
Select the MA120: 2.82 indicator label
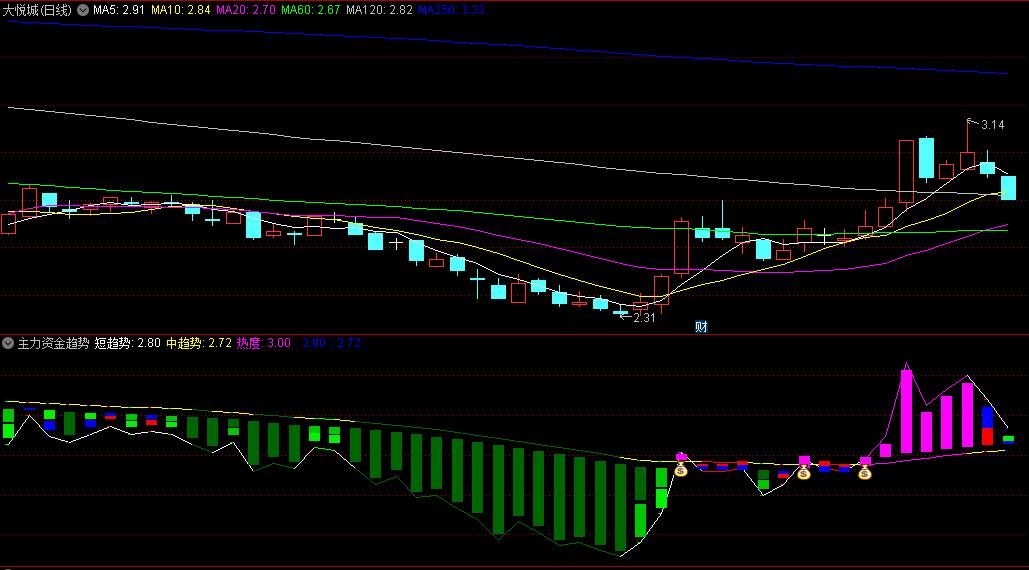[379, 10]
